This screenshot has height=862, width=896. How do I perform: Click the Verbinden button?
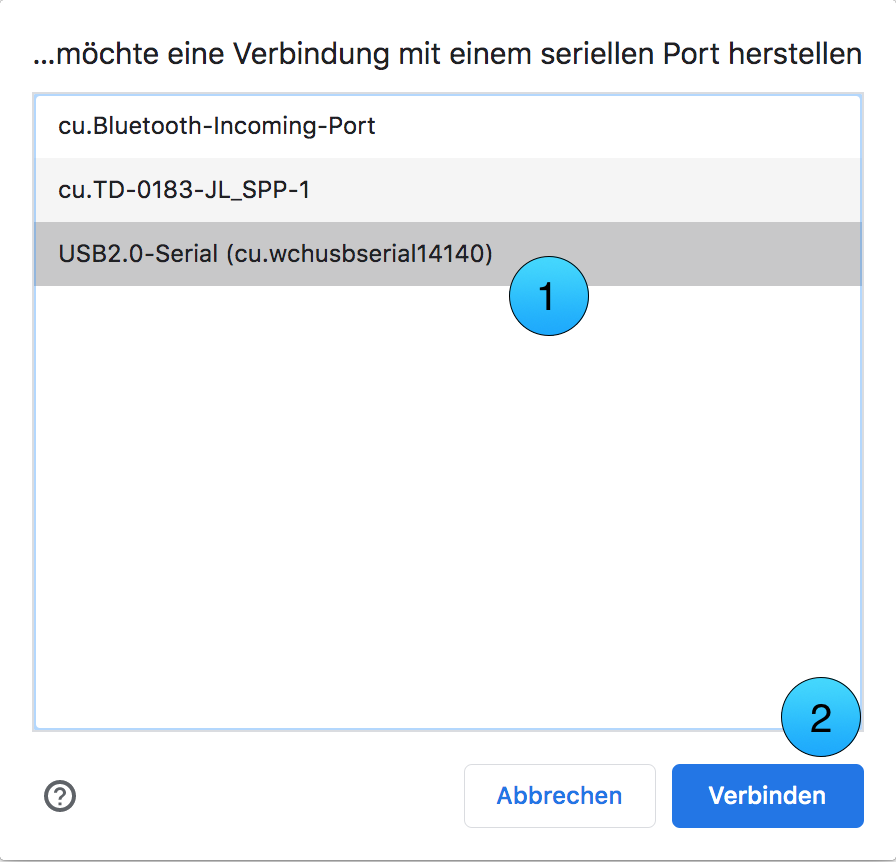tap(767, 796)
